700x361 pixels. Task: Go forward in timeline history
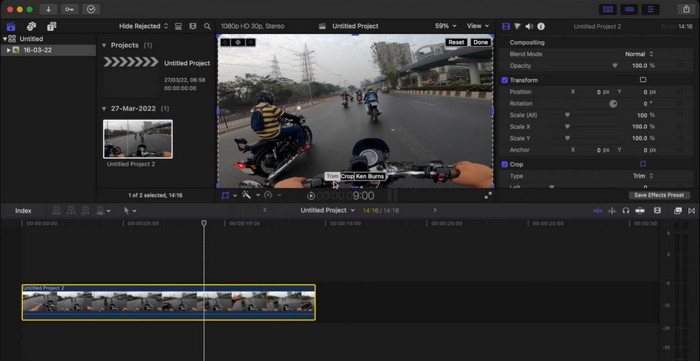click(435, 210)
